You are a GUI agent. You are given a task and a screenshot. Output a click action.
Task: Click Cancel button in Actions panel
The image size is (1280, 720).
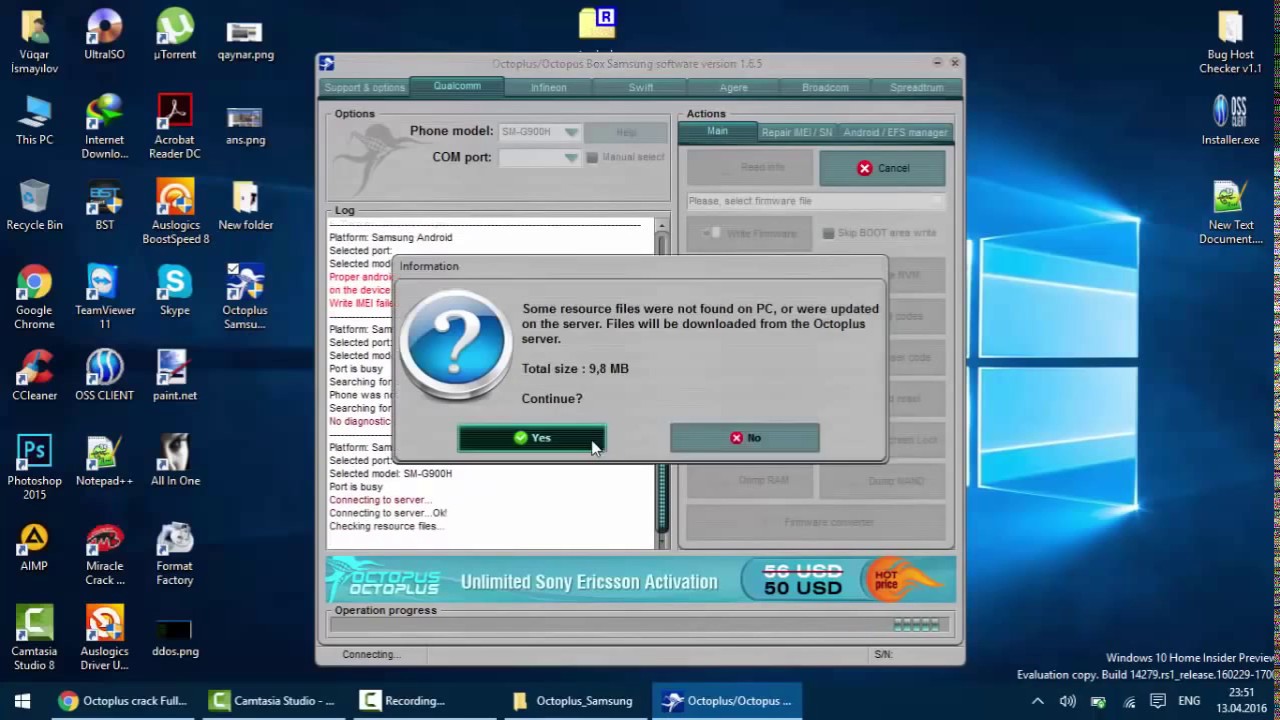(883, 168)
